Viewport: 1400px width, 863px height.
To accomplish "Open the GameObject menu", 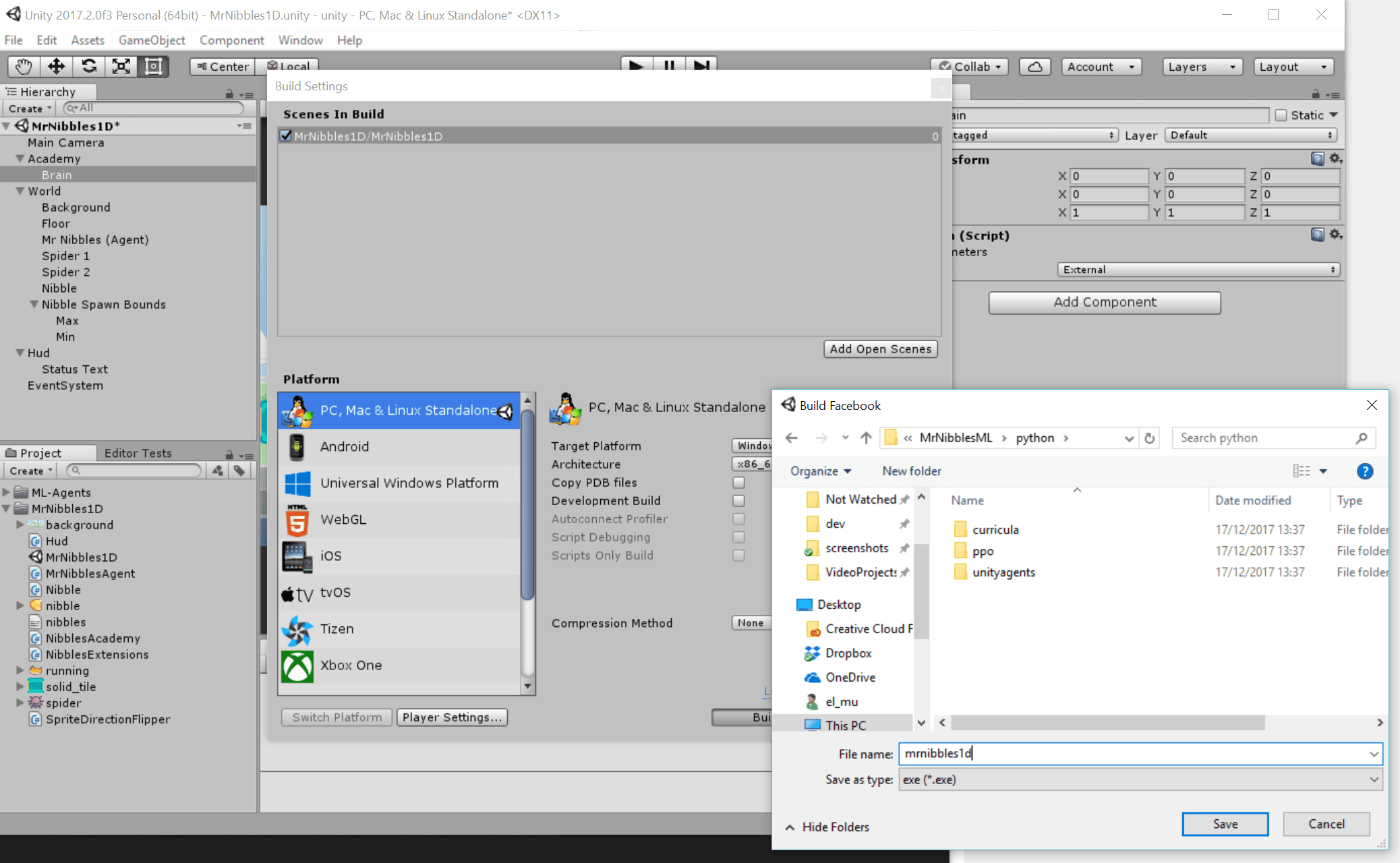I will click(x=152, y=40).
